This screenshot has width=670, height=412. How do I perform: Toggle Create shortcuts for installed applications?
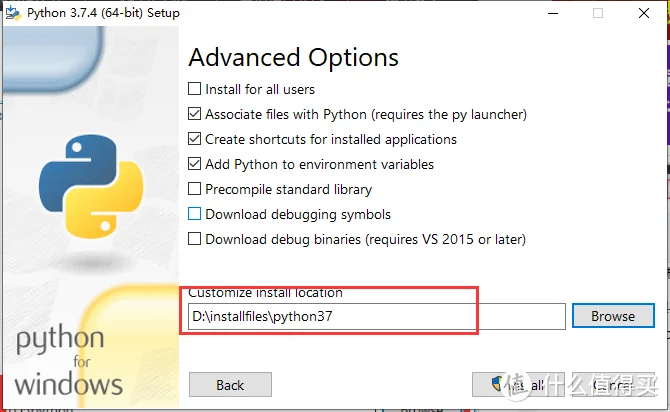[x=194, y=139]
